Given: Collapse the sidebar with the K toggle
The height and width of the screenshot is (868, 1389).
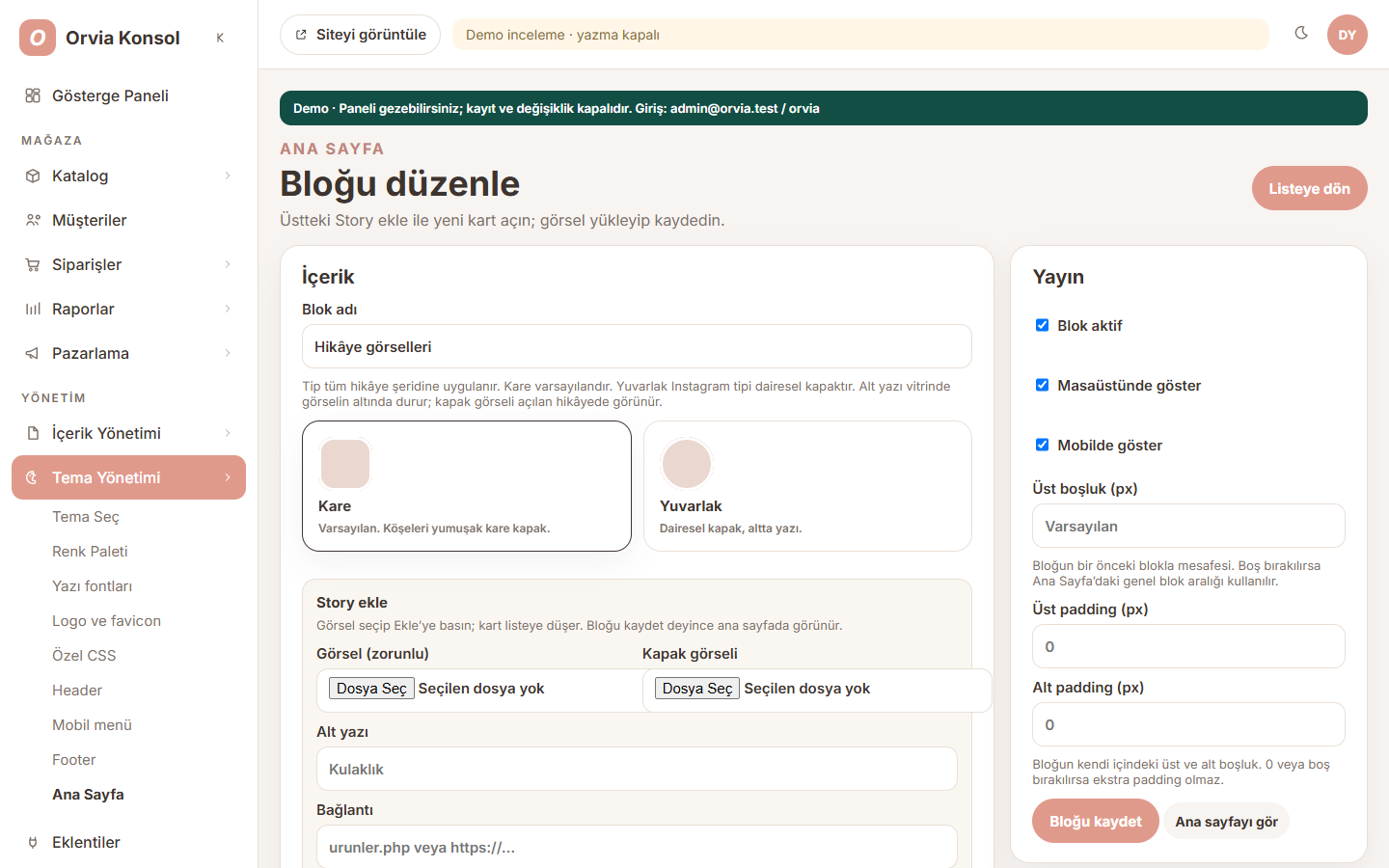Looking at the screenshot, I should click(x=220, y=38).
